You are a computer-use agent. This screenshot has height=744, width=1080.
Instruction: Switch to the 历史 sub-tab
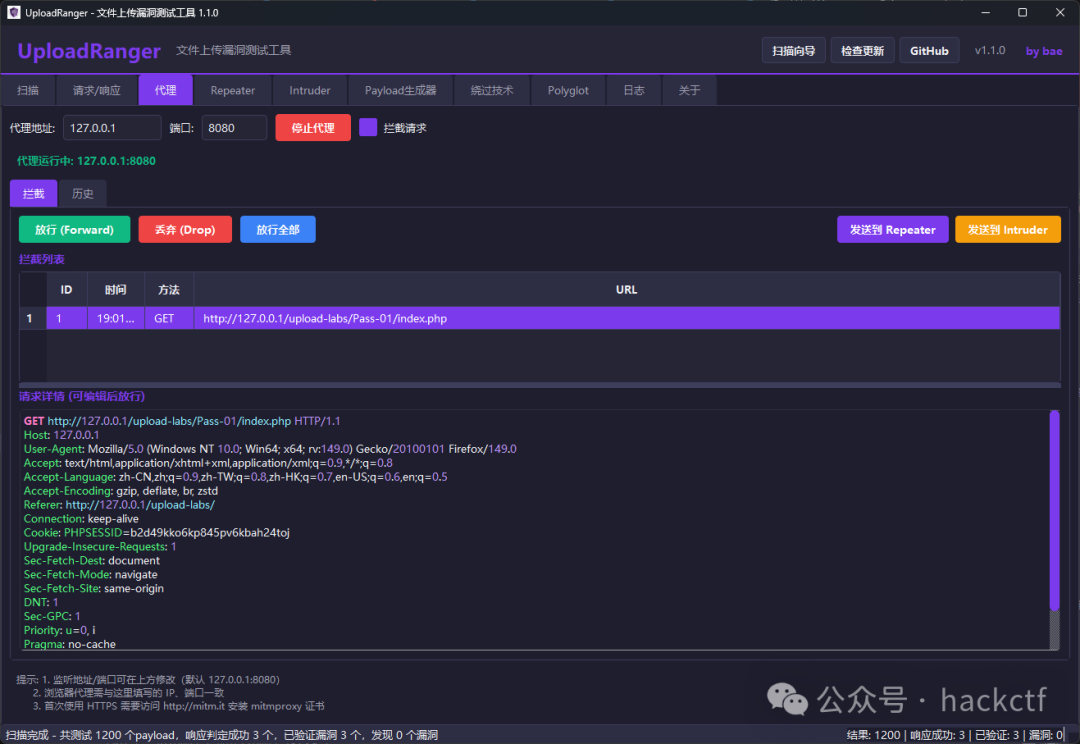83,194
